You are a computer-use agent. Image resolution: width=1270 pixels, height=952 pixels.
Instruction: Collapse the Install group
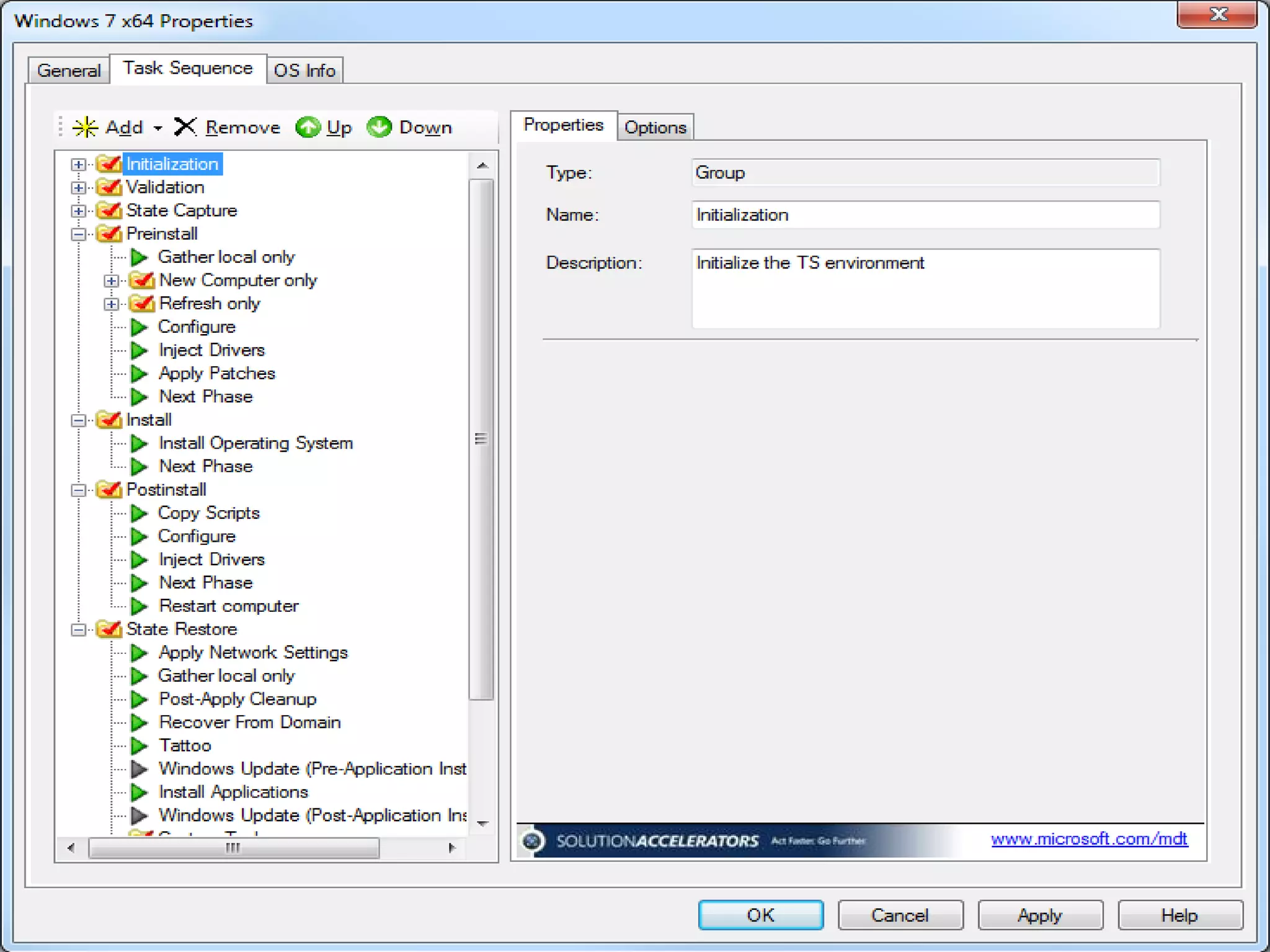(78, 420)
